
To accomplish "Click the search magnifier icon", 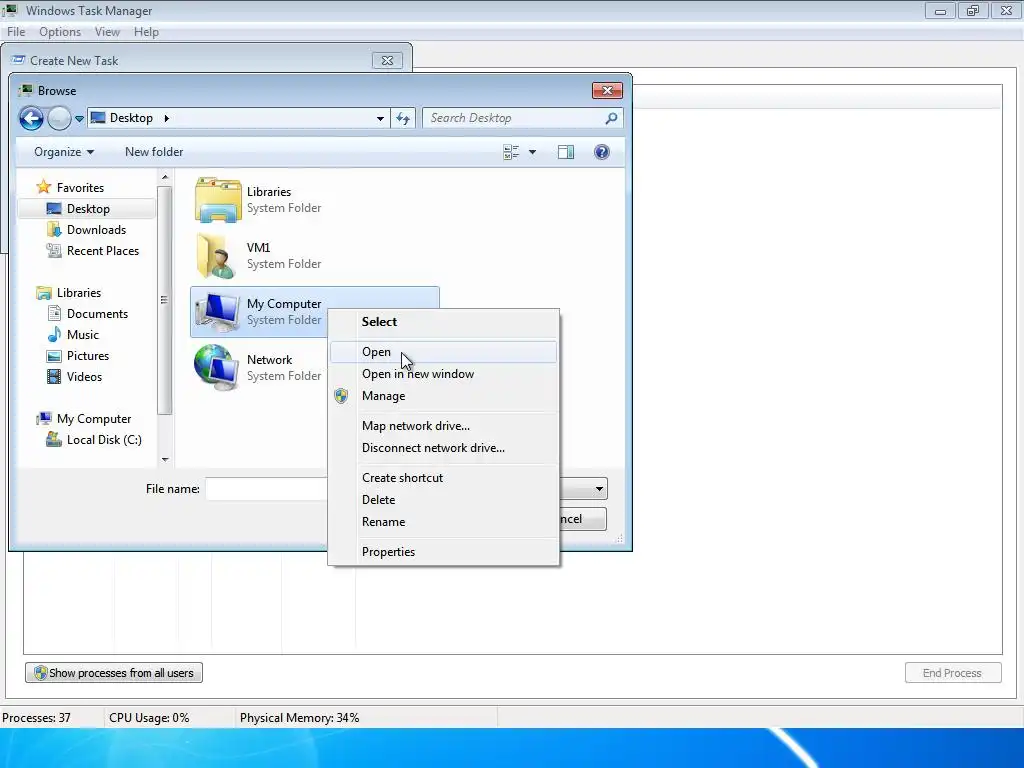I will [611, 118].
